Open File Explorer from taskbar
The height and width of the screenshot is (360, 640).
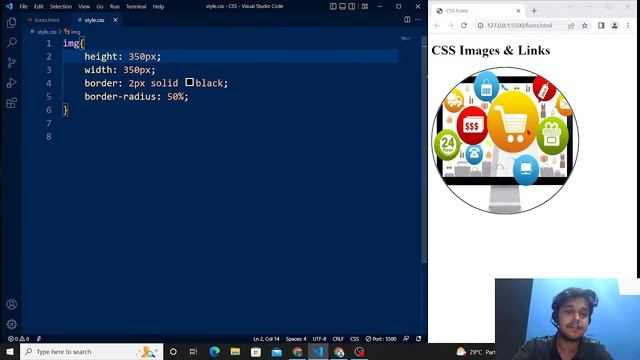pos(235,351)
